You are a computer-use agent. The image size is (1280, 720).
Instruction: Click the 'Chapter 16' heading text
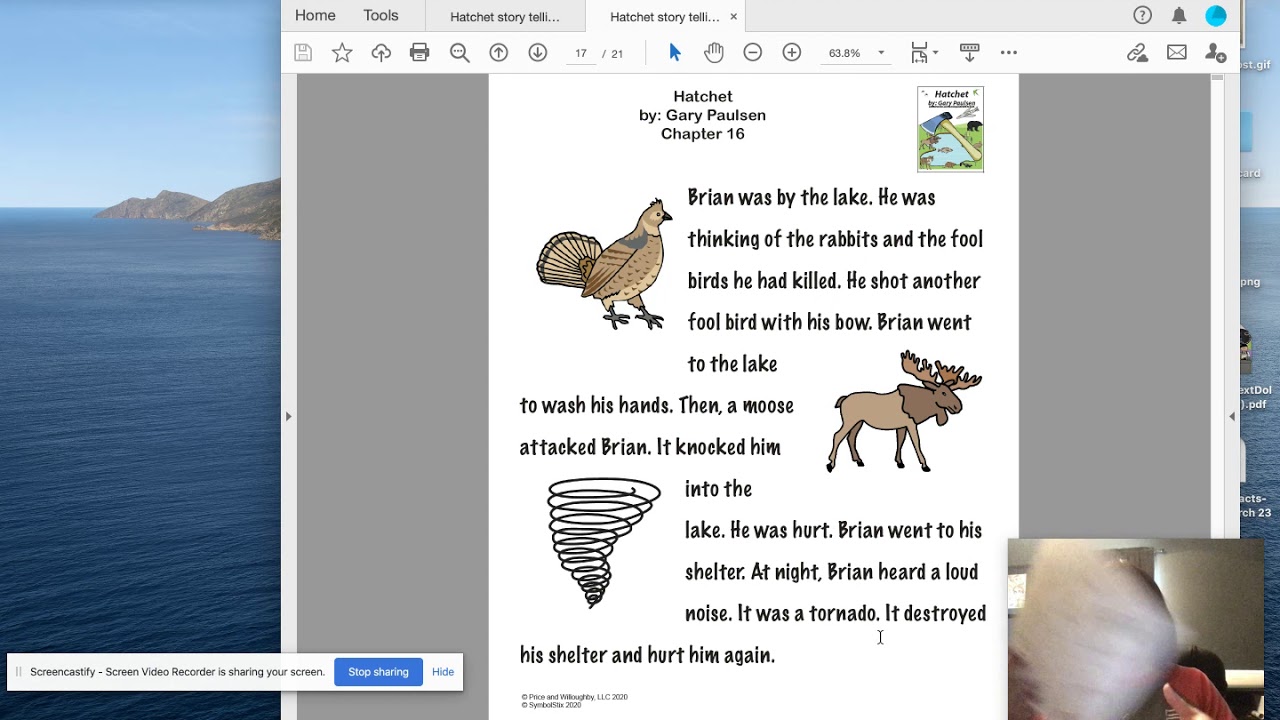703,134
